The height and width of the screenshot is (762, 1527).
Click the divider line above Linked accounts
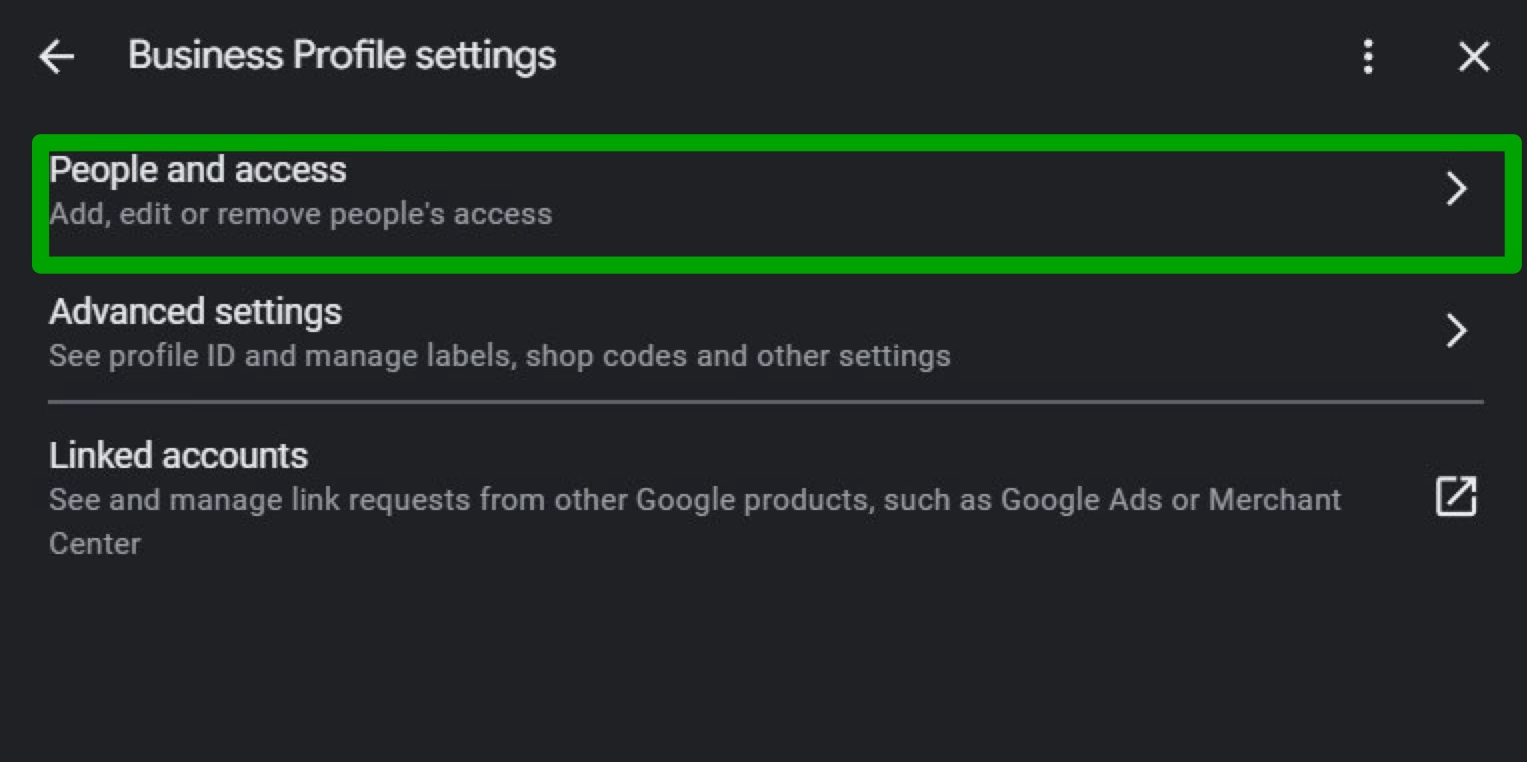pos(765,402)
